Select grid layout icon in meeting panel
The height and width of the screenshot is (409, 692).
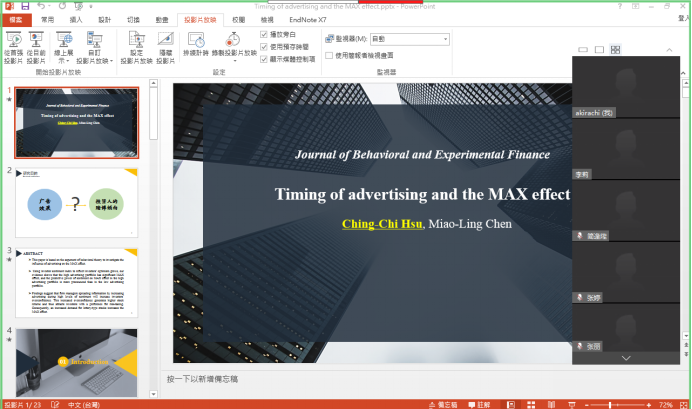tap(616, 49)
